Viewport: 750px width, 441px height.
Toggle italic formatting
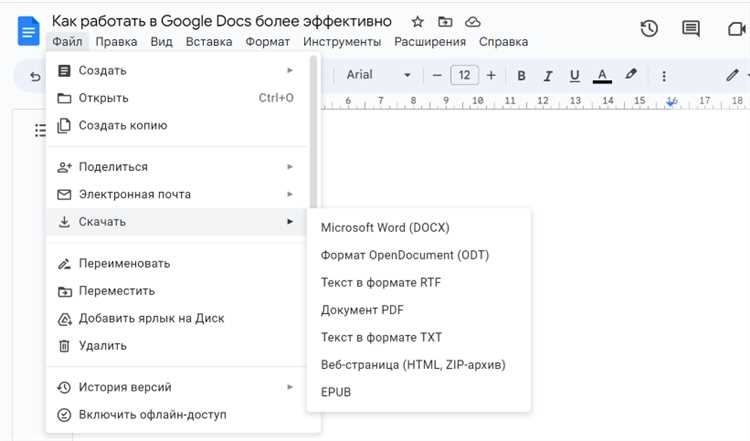point(548,76)
